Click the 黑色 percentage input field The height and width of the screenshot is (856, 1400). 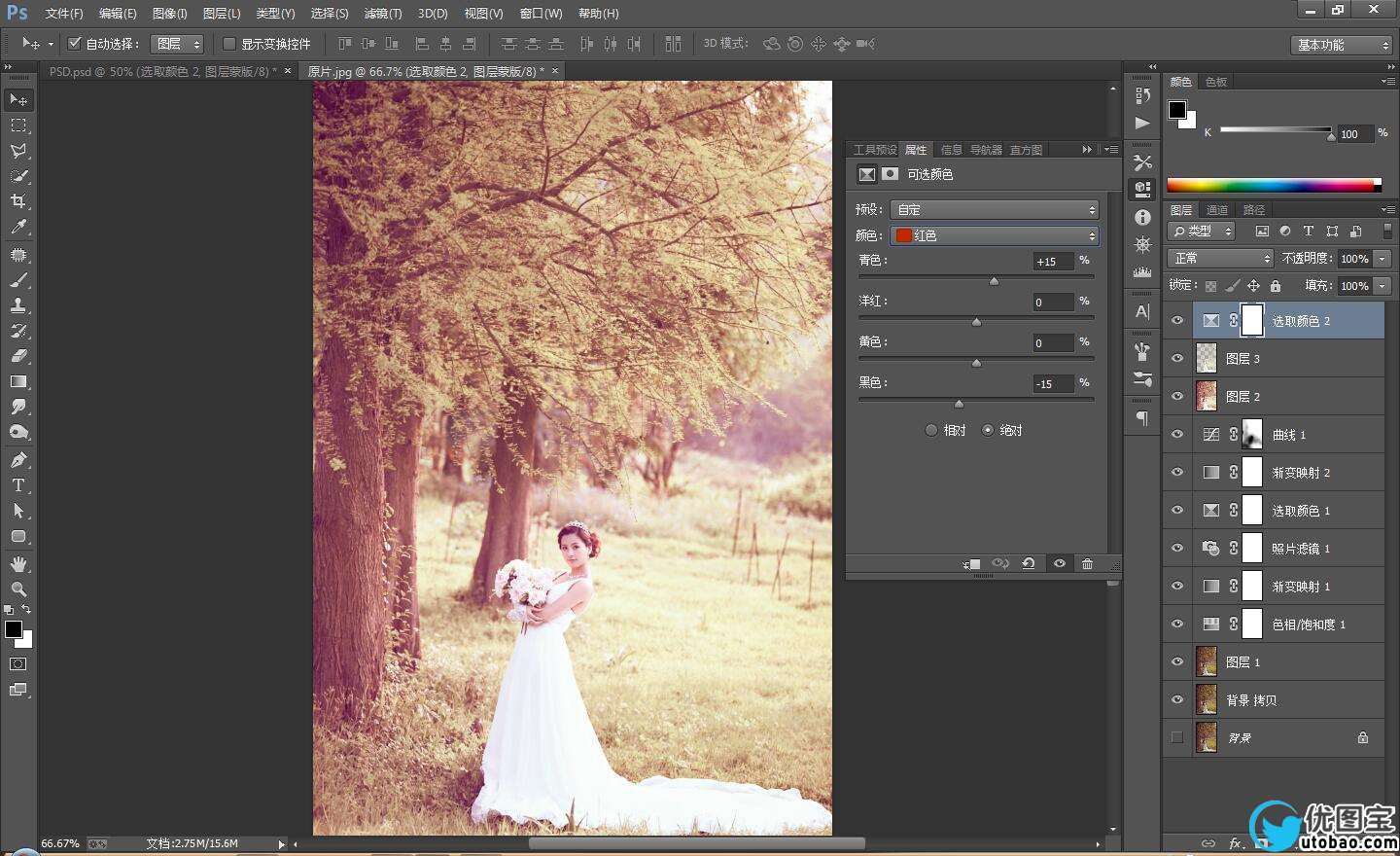tap(1052, 384)
